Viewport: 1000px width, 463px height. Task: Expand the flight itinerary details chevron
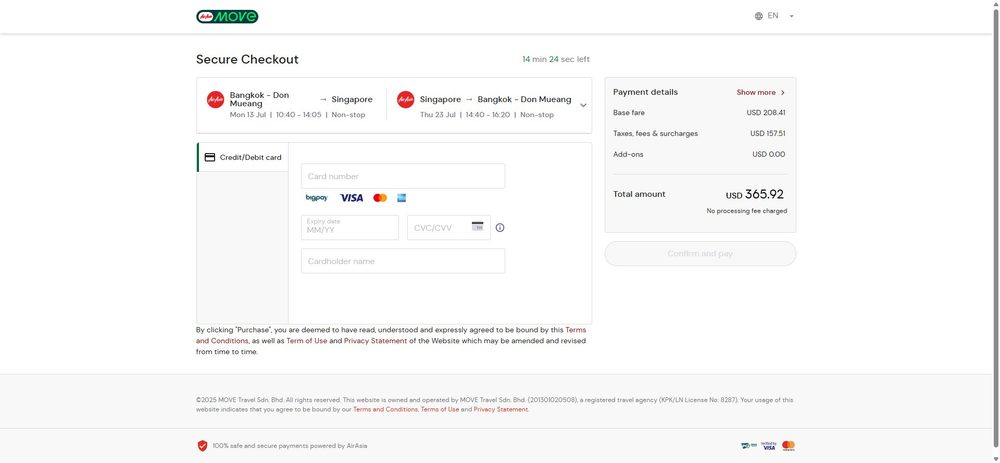click(x=583, y=105)
